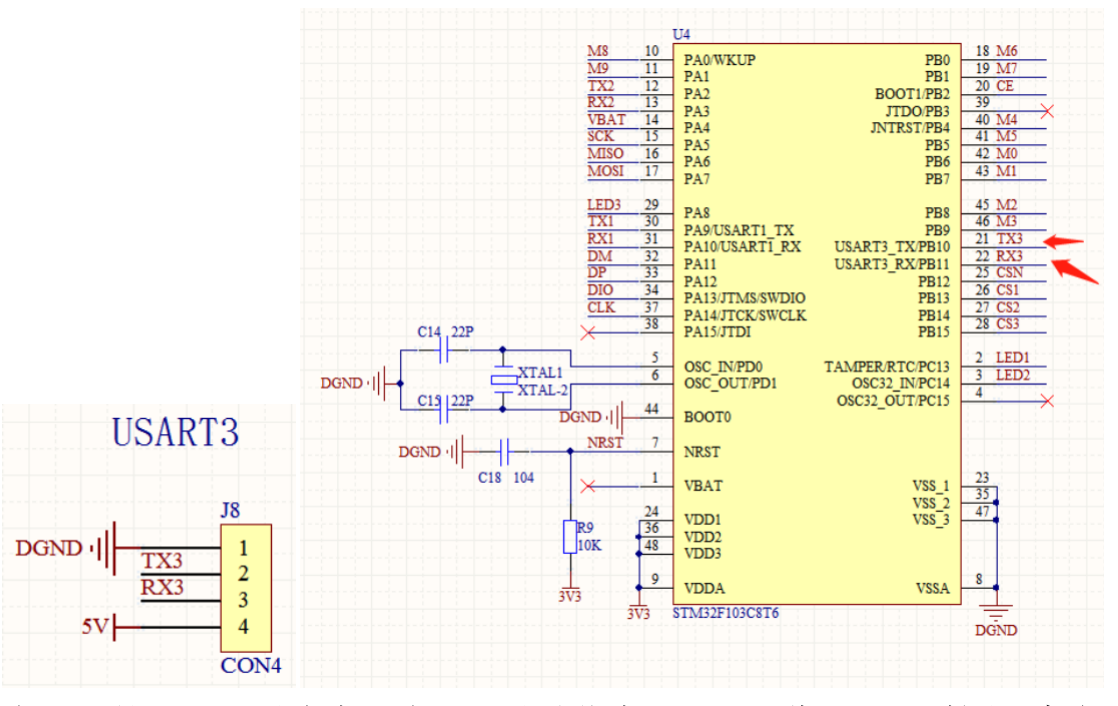Click the CON4 connector label
The image size is (1118, 706).
tap(251, 665)
